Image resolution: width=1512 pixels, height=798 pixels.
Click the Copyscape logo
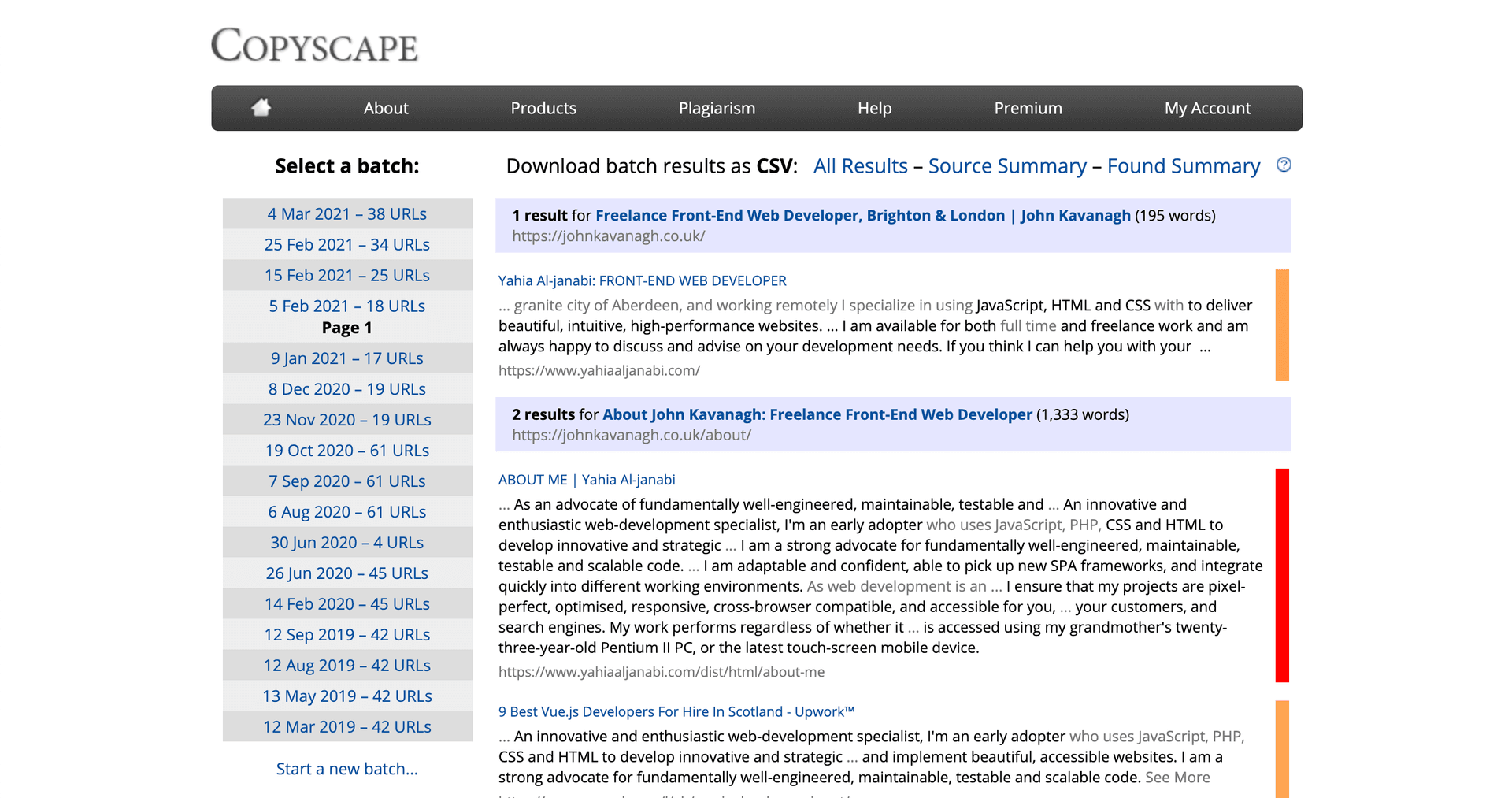click(314, 45)
